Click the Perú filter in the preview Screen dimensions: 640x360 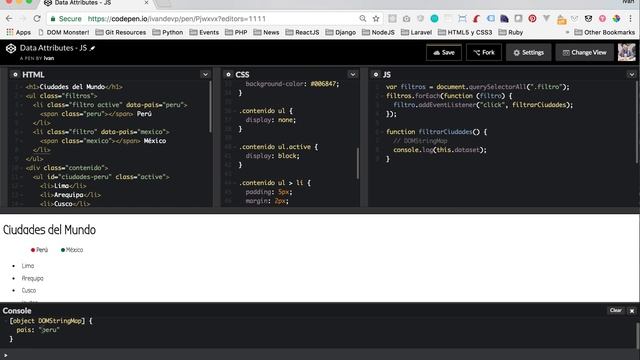click(x=39, y=250)
